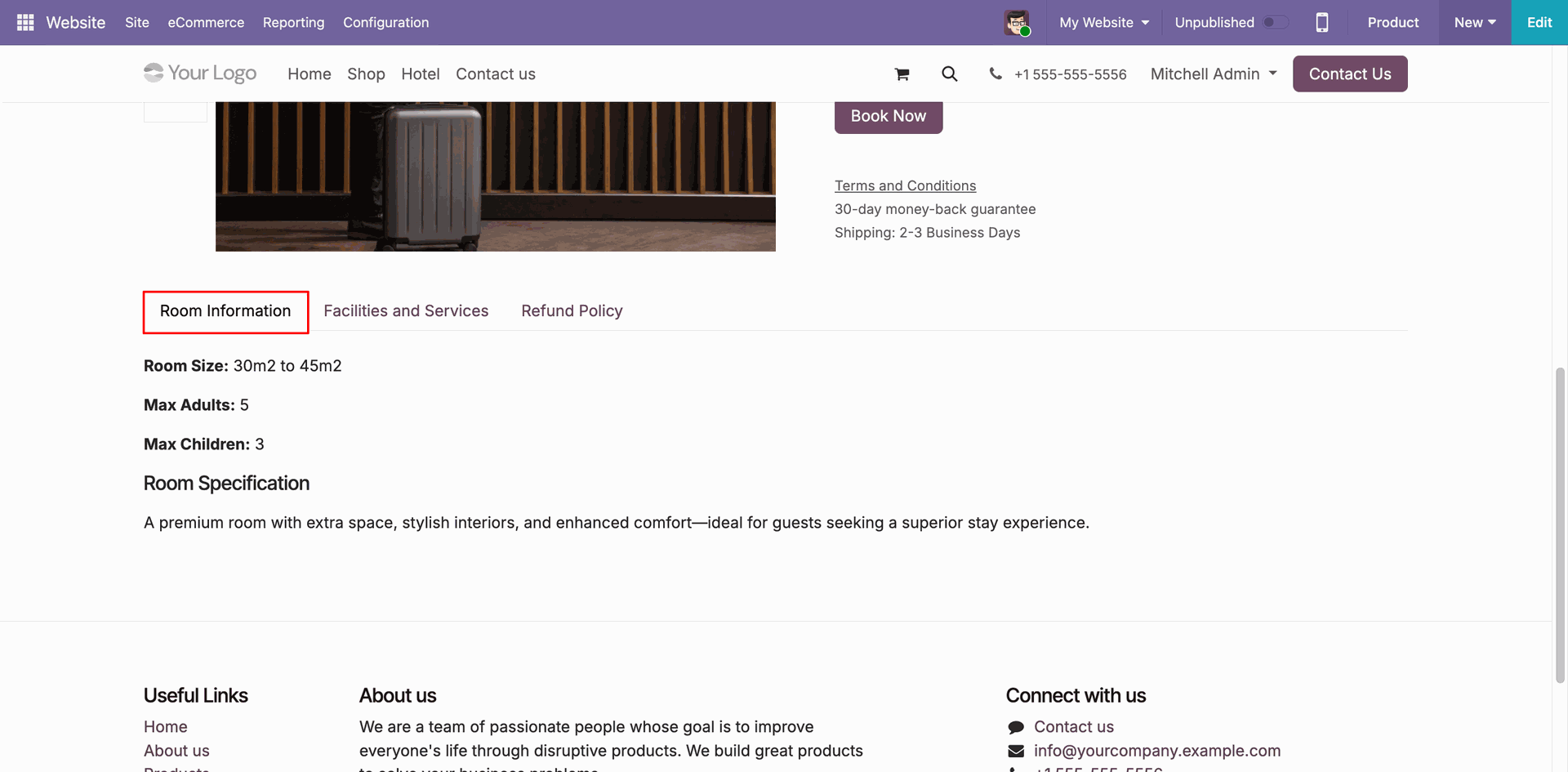The image size is (1568, 772).
Task: Click the About us footer heading
Action: pyautogui.click(x=398, y=696)
